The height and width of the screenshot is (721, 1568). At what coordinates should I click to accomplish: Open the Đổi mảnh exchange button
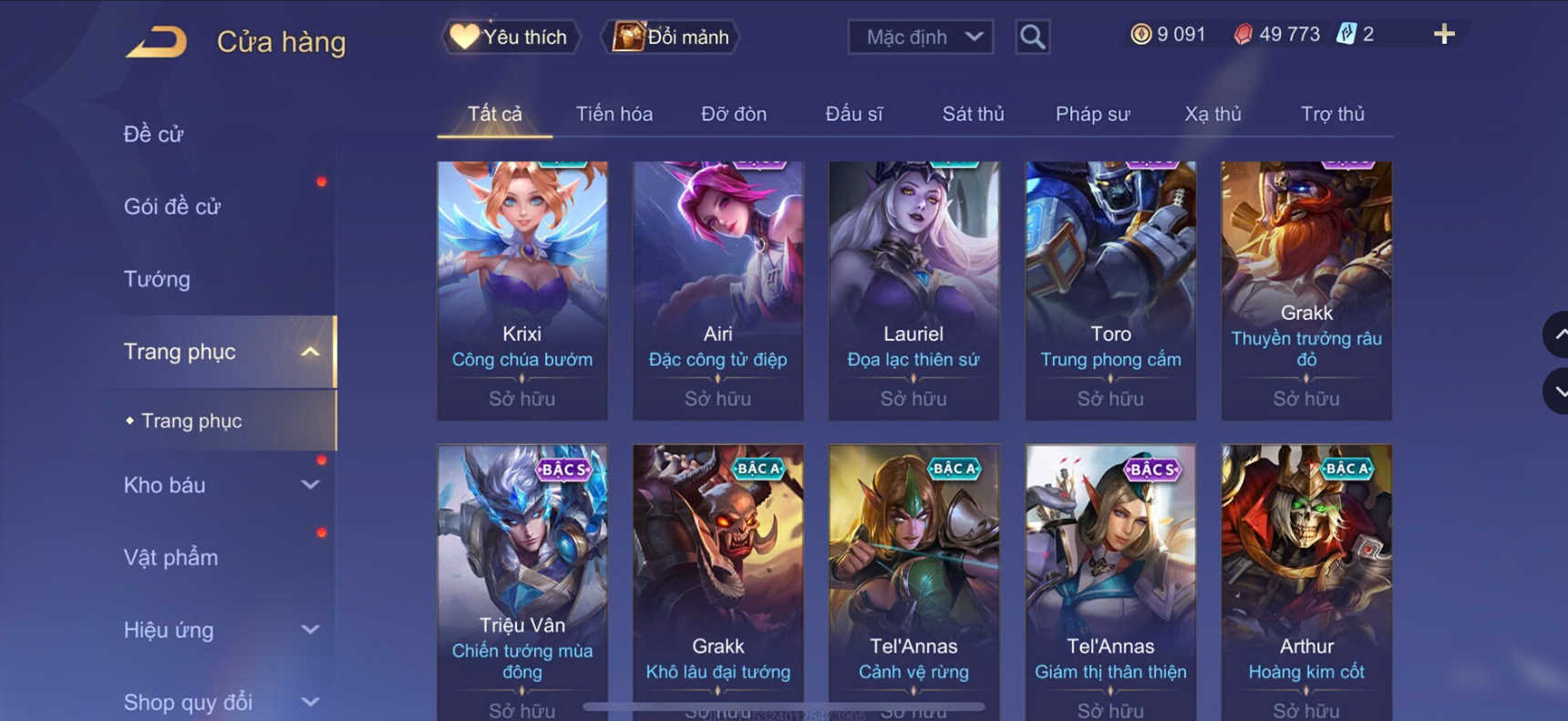(x=670, y=37)
